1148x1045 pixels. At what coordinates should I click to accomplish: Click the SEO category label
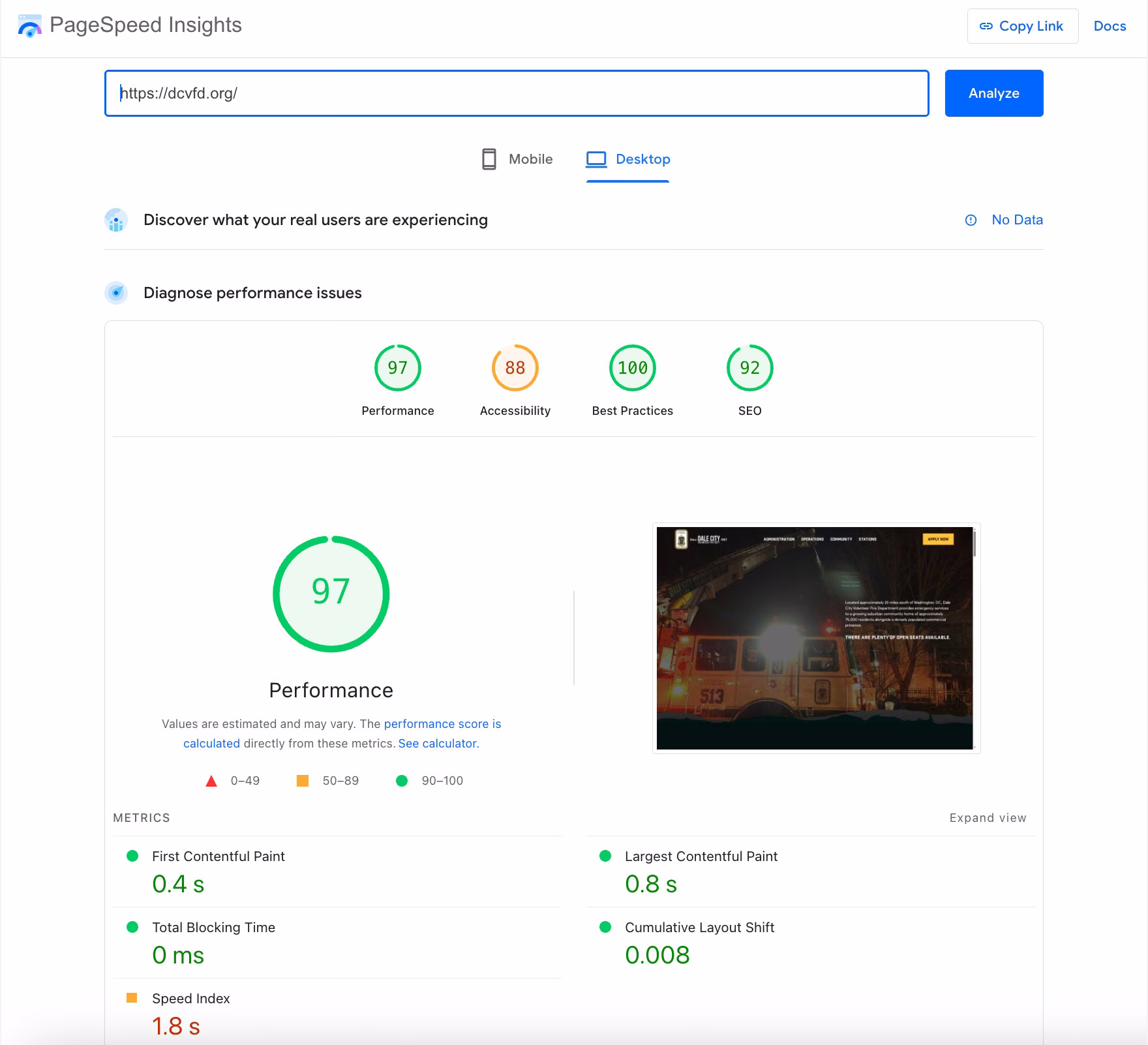click(750, 411)
